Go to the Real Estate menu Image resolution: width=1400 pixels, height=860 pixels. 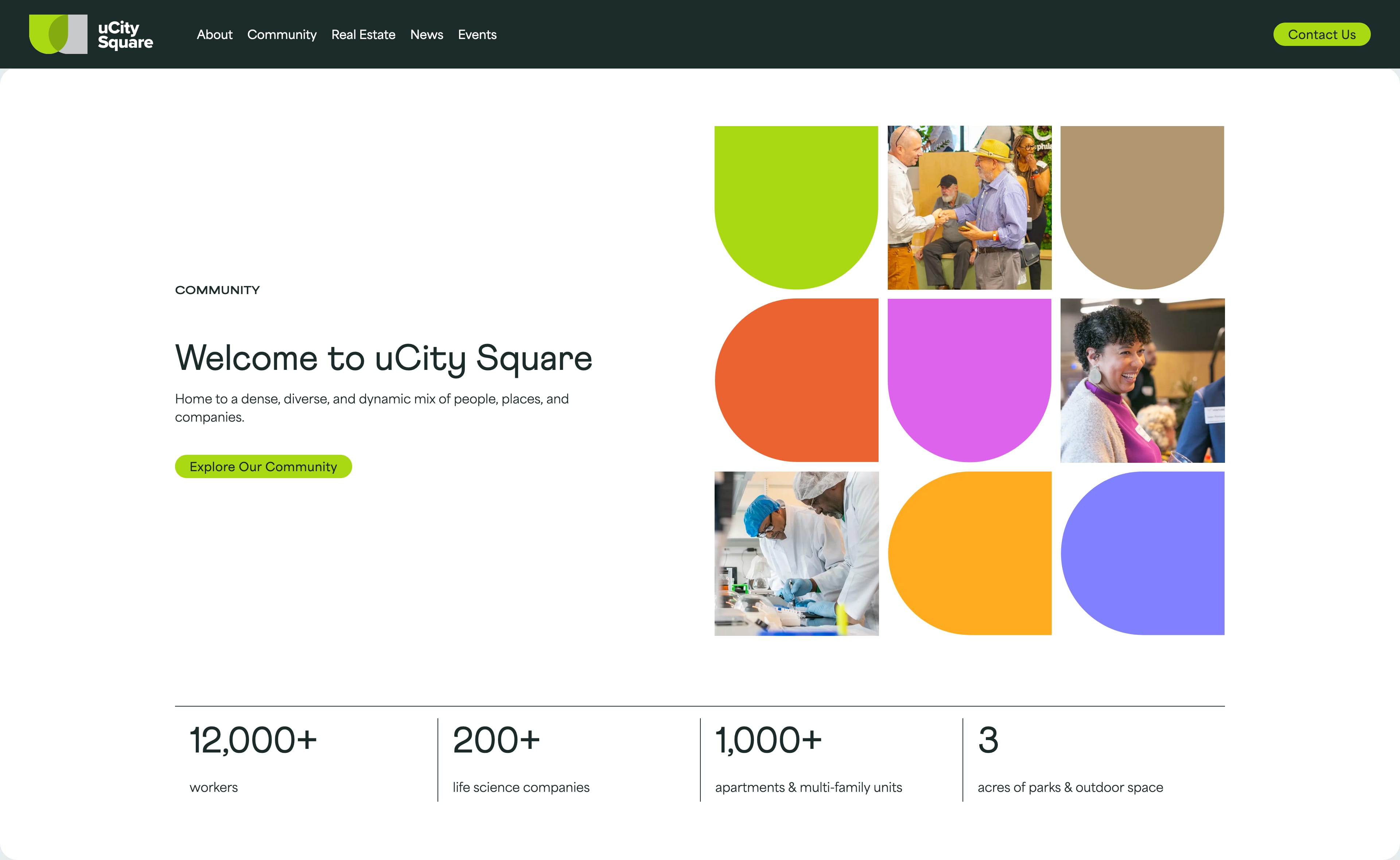click(x=363, y=35)
